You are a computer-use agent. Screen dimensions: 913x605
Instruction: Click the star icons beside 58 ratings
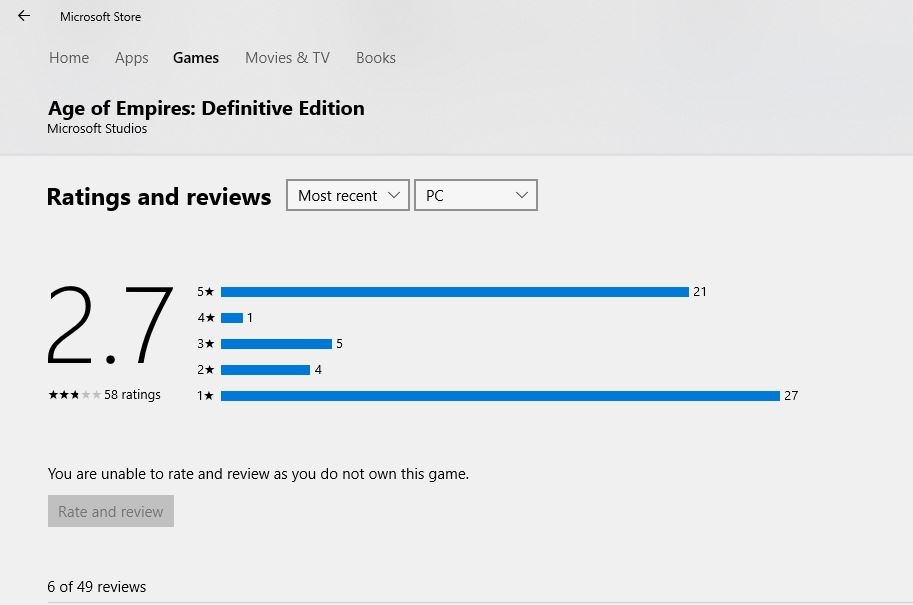tap(73, 395)
